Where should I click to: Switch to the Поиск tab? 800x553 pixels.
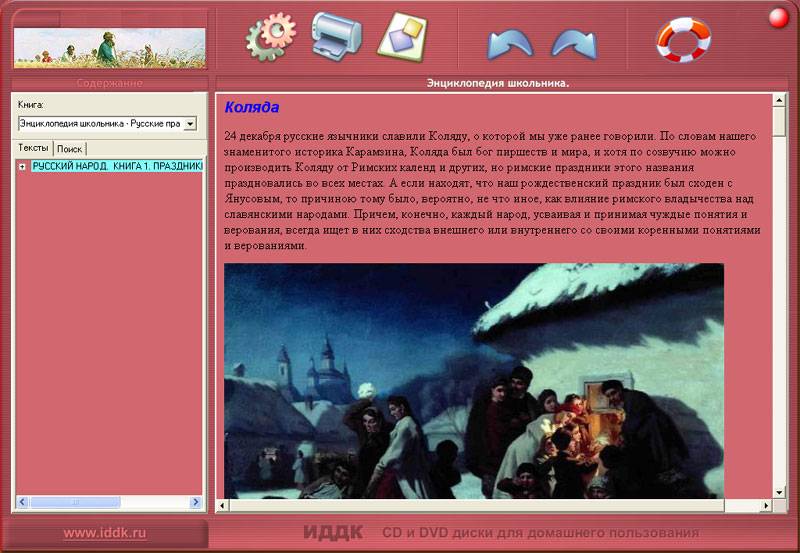[x=70, y=148]
